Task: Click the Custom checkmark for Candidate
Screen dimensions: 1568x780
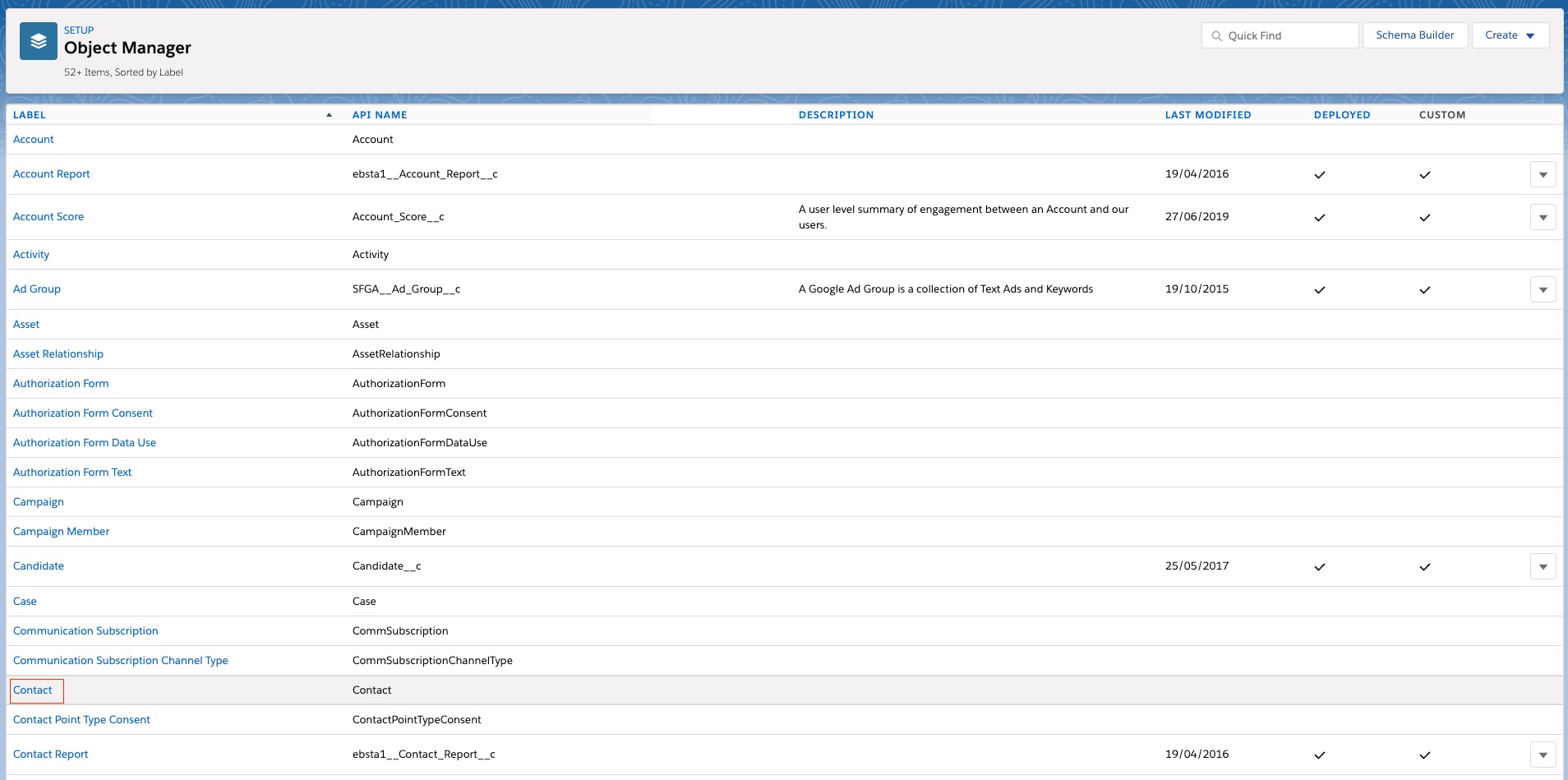Action: point(1425,567)
